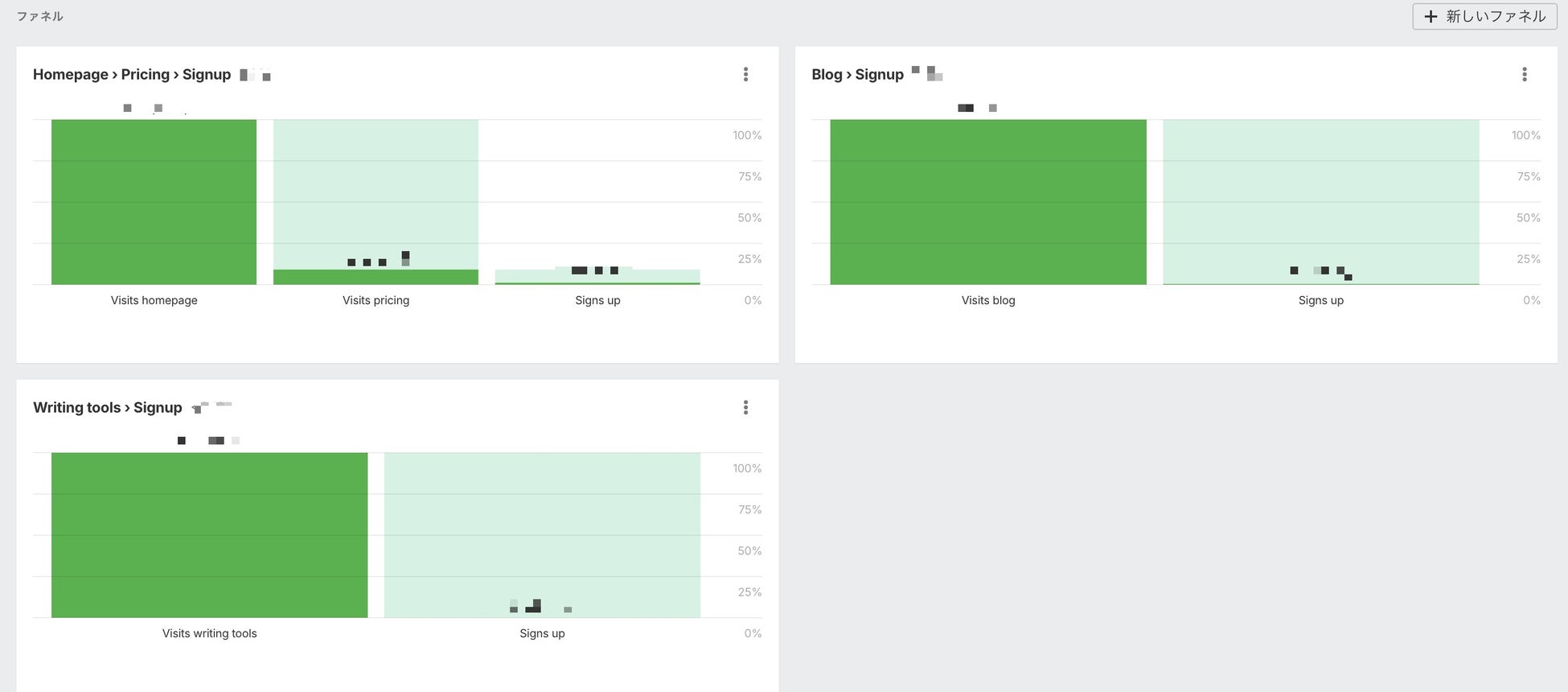
Task: Click "Signs up" label under the Blog funnel
Action: coord(1320,300)
